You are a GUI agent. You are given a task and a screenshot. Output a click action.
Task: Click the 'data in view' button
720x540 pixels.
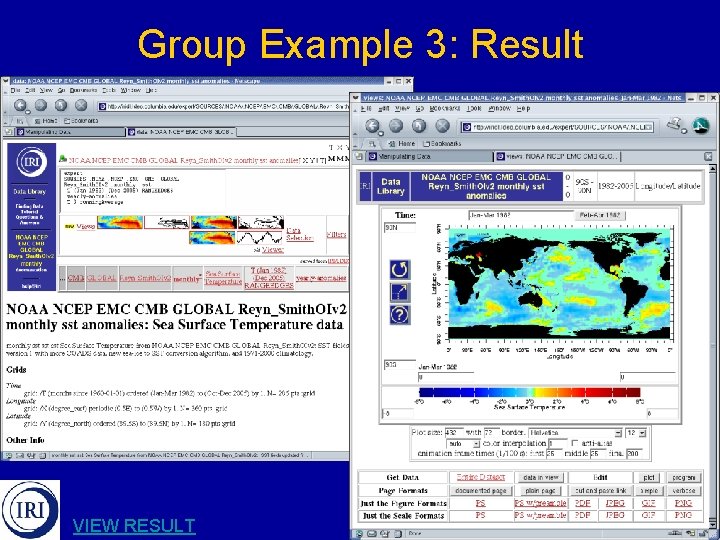(540, 478)
